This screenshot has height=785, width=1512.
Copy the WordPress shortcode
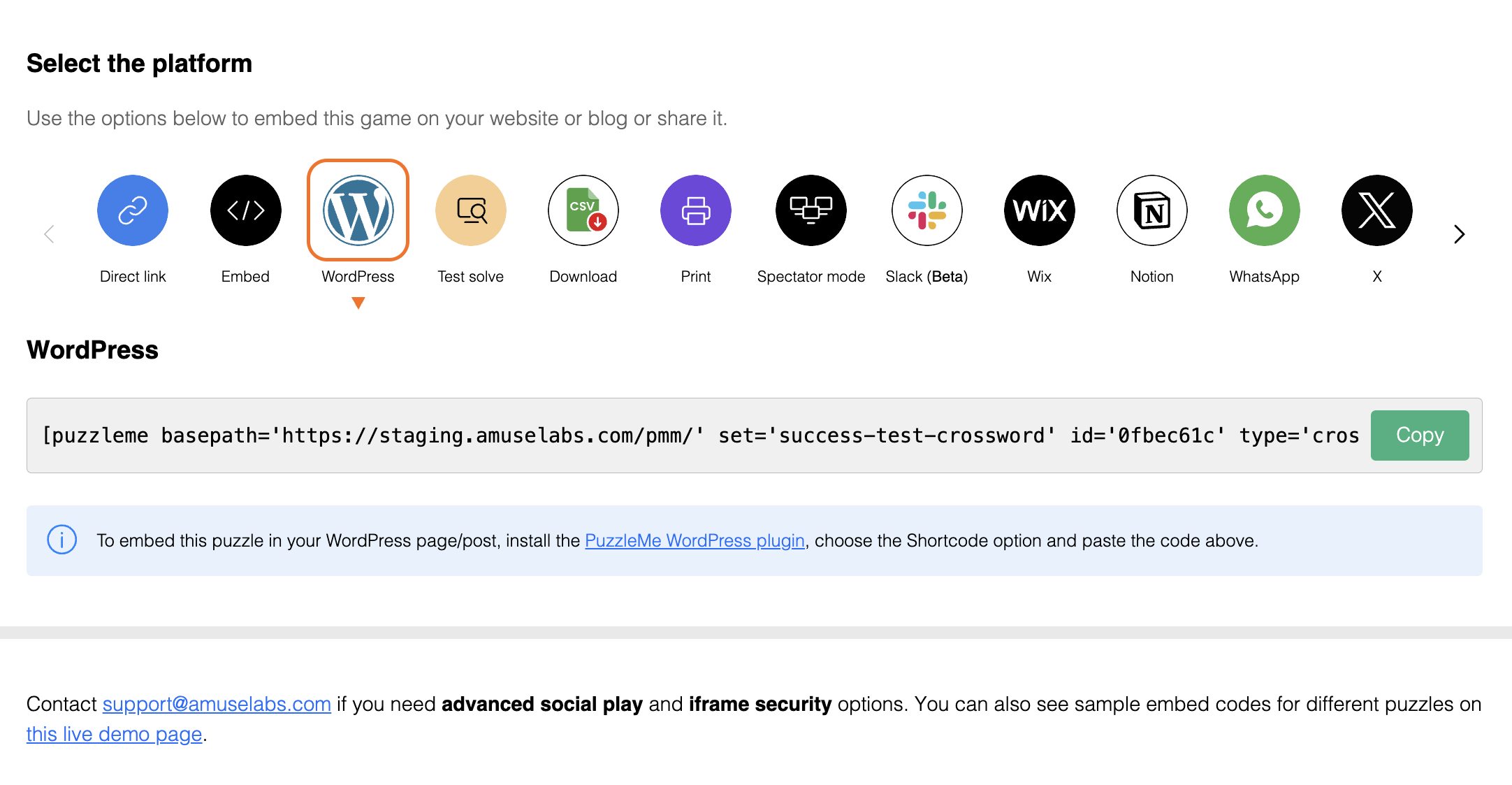1420,435
